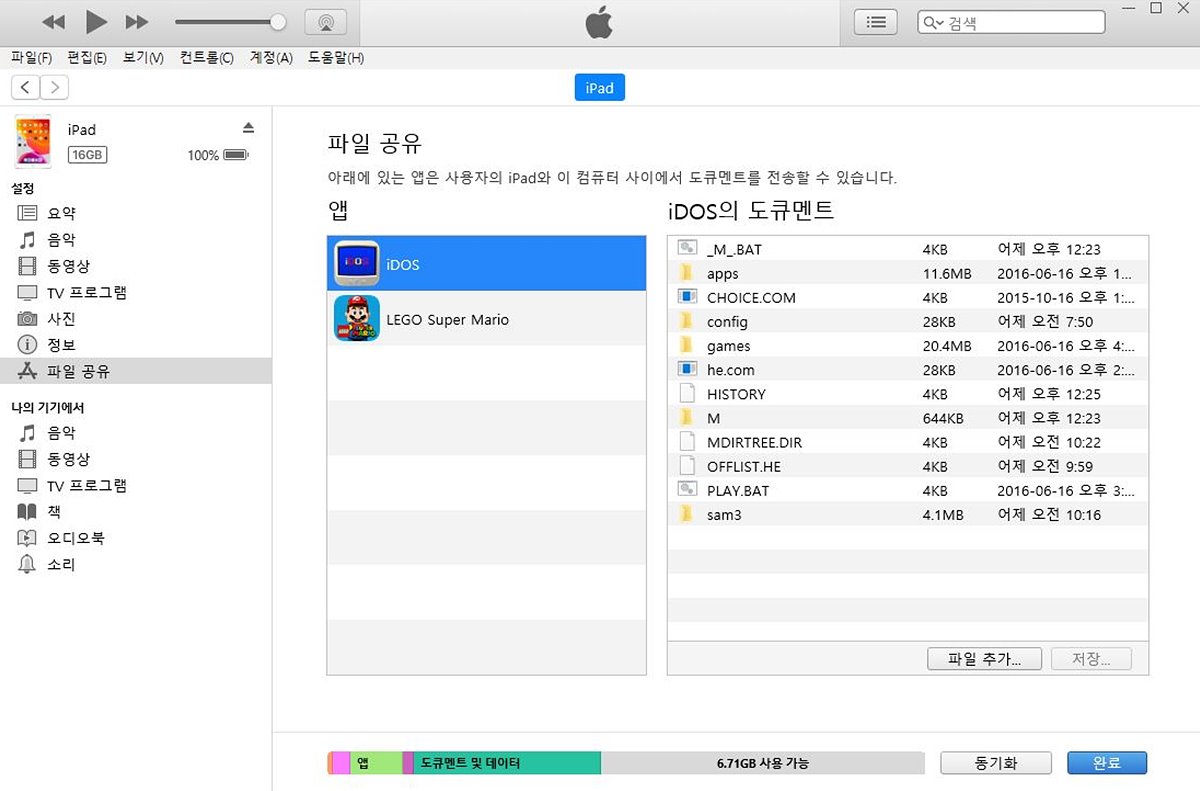Viewport: 1200px width, 791px height.
Task: Focus the 검색 search field
Action: pyautogui.click(x=1011, y=22)
